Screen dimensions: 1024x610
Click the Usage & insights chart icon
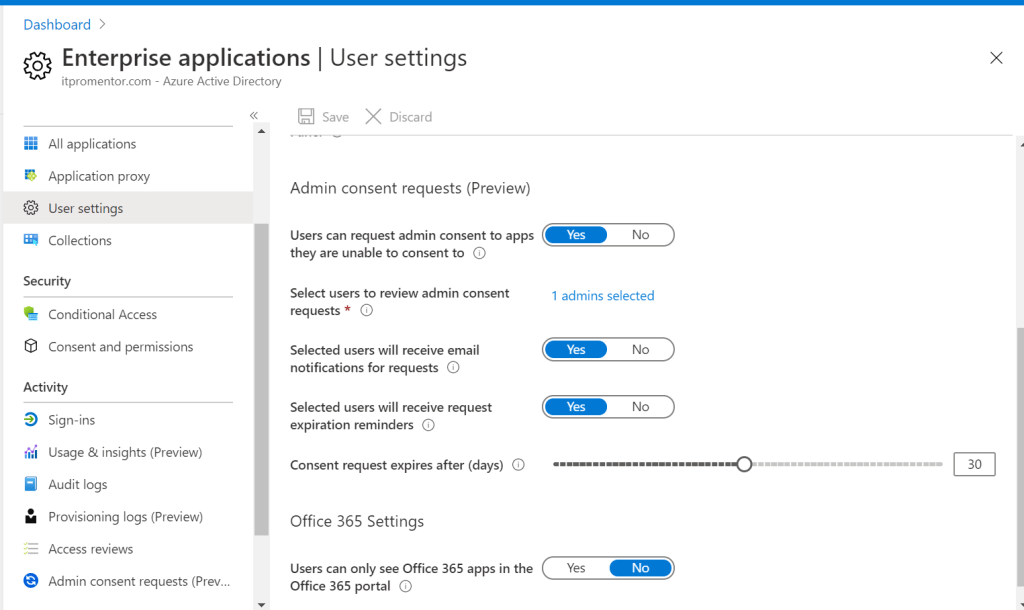(31, 452)
